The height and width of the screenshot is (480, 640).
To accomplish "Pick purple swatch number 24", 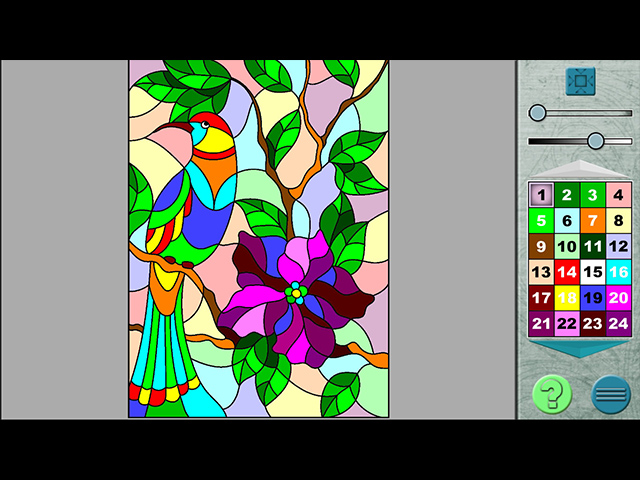I will [x=619, y=324].
